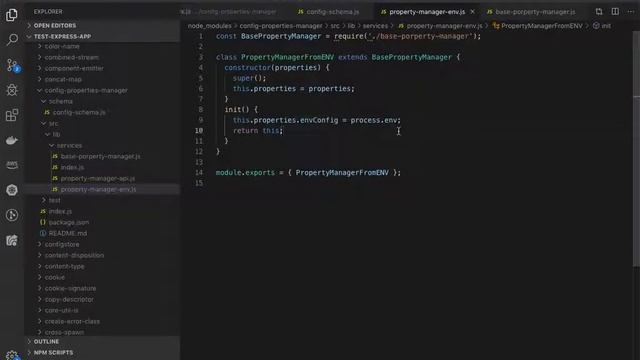The width and height of the screenshot is (640, 360).
Task: Expand the content-disposition folder
Action: tap(102, 256)
